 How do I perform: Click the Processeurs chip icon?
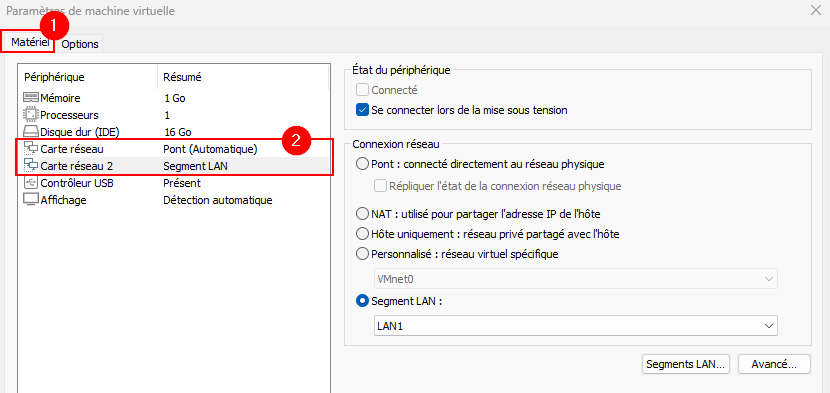tap(31, 115)
